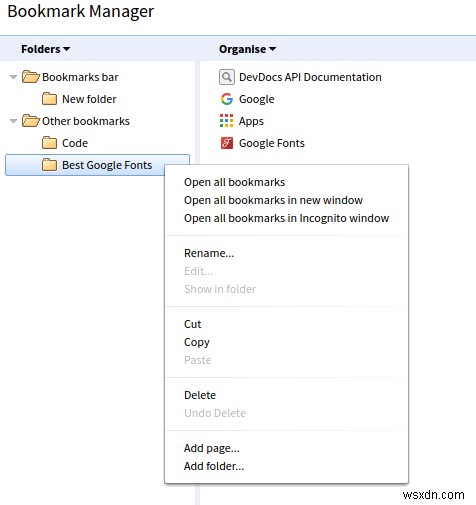Click the Google bookmark favicon
Viewport: 476px width, 505px height.
[x=227, y=99]
